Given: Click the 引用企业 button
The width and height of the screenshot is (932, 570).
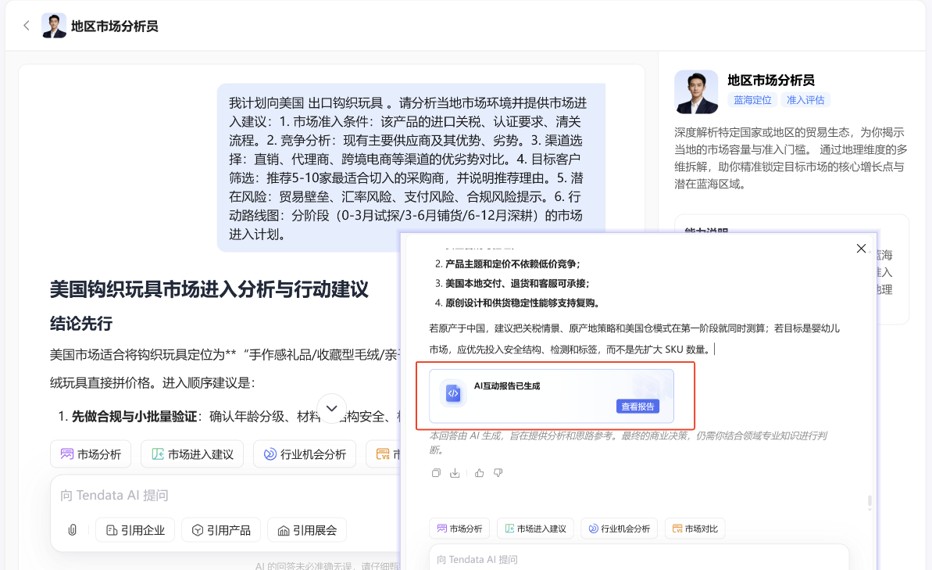Looking at the screenshot, I should [x=135, y=530].
